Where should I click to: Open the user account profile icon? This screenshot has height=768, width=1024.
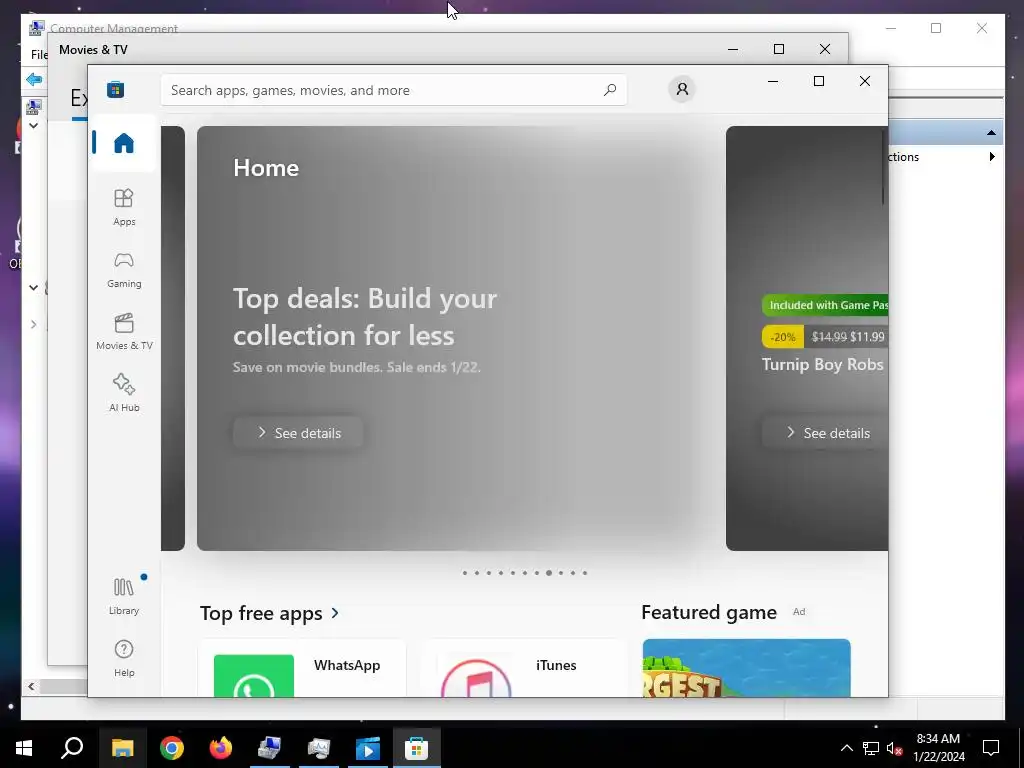tap(682, 89)
